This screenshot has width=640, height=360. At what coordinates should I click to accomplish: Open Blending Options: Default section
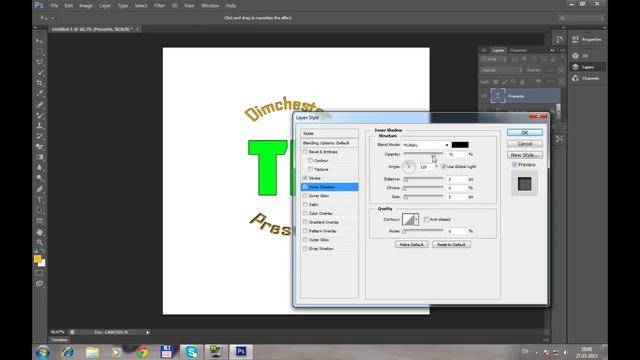pos(329,143)
